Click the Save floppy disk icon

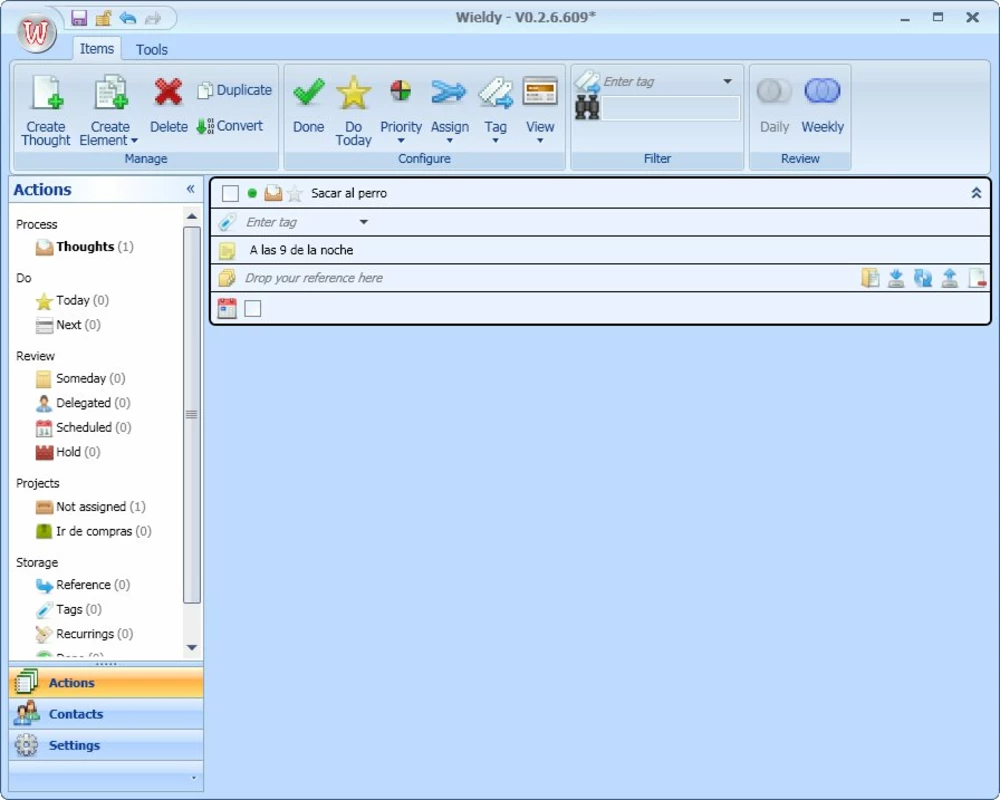(79, 18)
